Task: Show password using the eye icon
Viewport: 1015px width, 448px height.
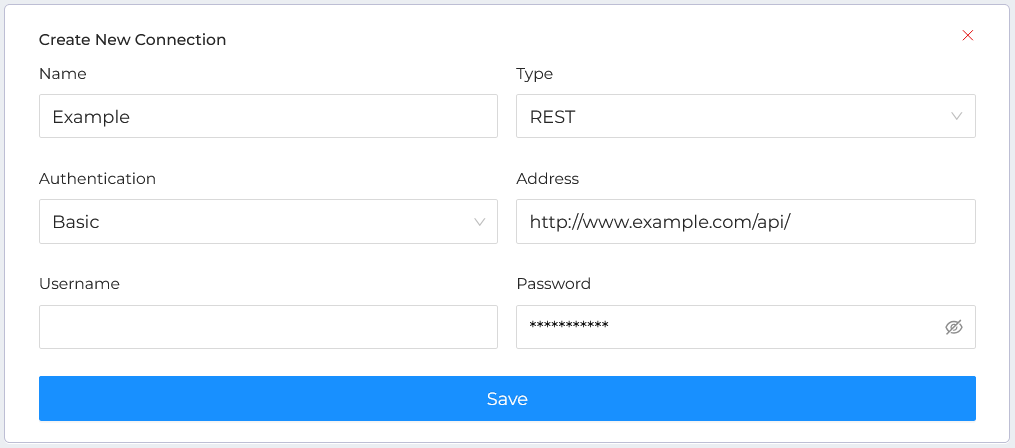Action: [954, 327]
